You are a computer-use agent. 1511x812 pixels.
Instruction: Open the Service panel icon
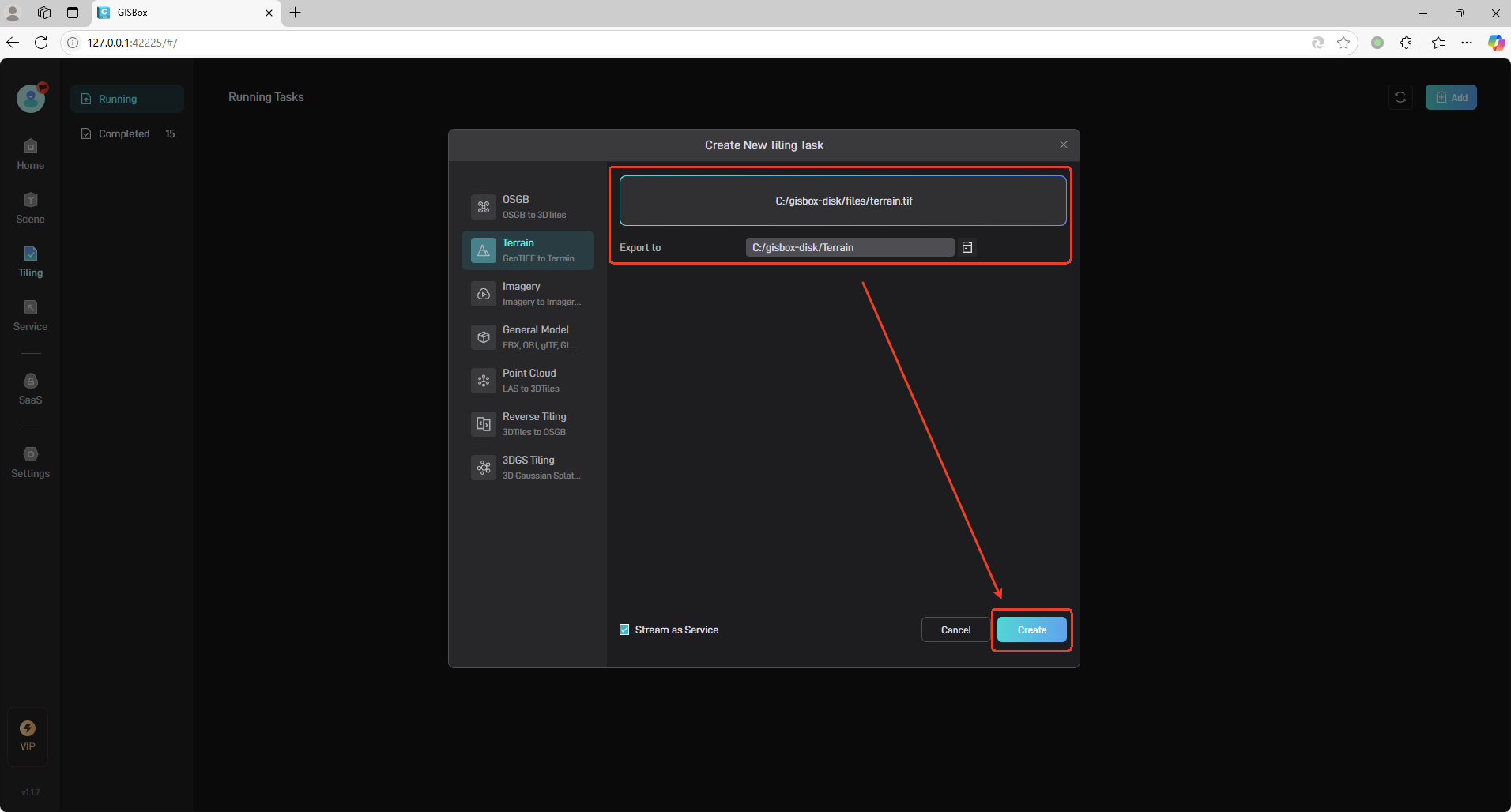pos(30,315)
